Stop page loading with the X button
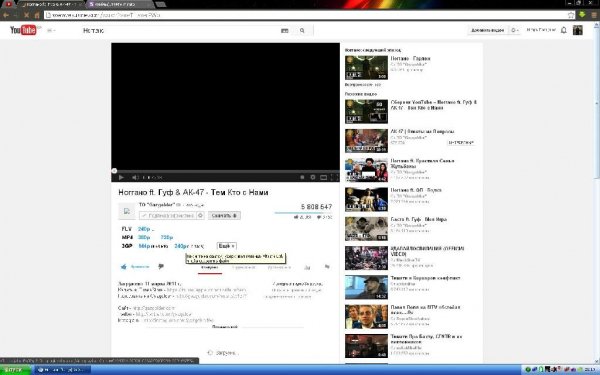 click(26, 15)
